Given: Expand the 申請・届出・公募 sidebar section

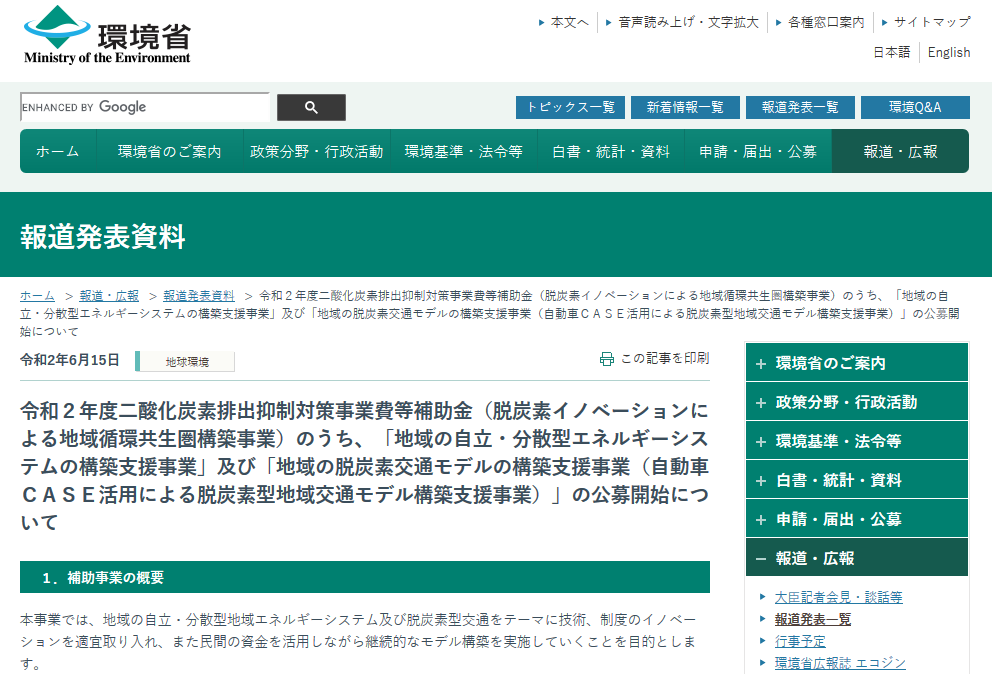Looking at the screenshot, I should [857, 519].
